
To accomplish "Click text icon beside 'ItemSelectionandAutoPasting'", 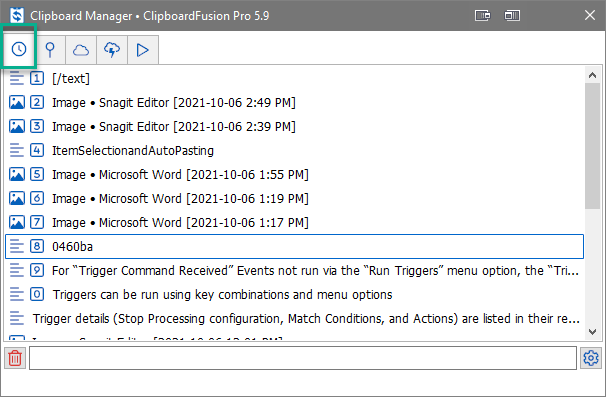I will point(17,150).
